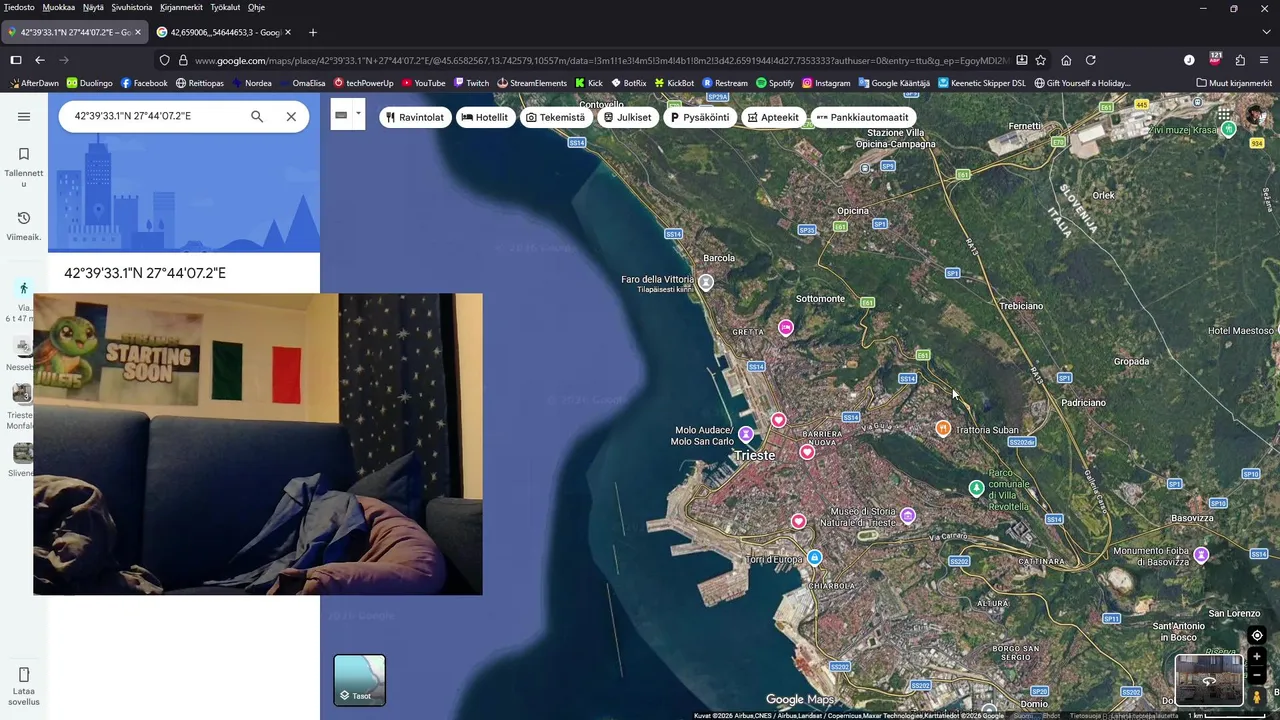Screen dimensions: 1280x720
Task: Click the Molo Audace map pin
Action: click(x=746, y=434)
